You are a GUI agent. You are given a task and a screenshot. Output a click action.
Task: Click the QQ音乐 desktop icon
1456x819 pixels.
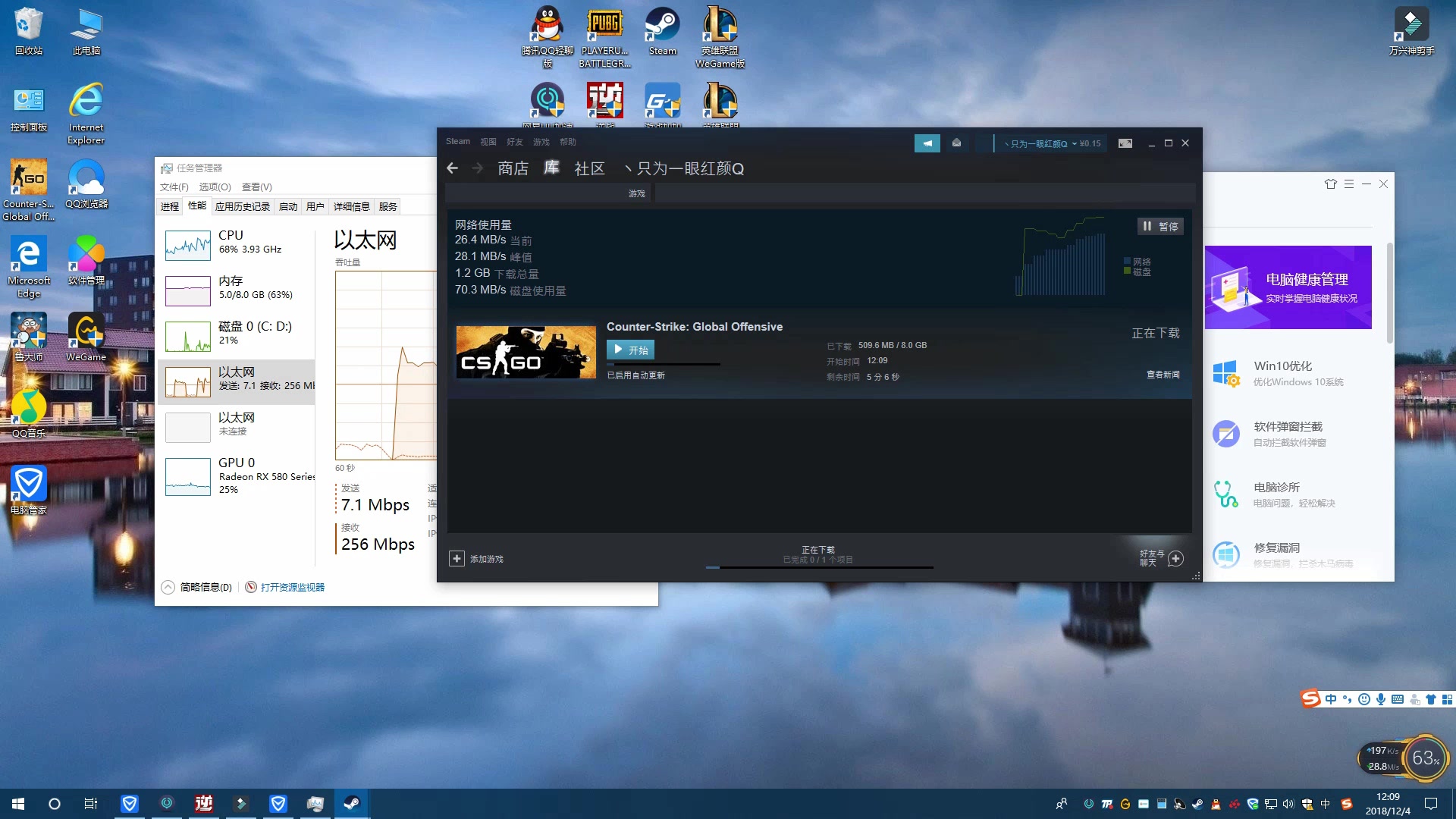[29, 414]
